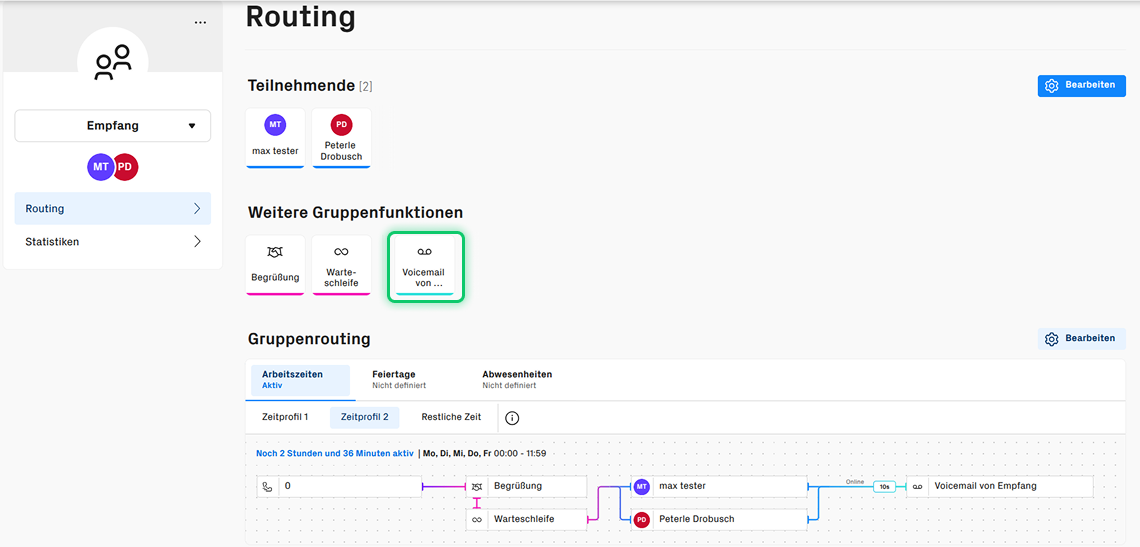The height and width of the screenshot is (547, 1140).
Task: Select max tester node in routing diagram
Action: (719, 486)
